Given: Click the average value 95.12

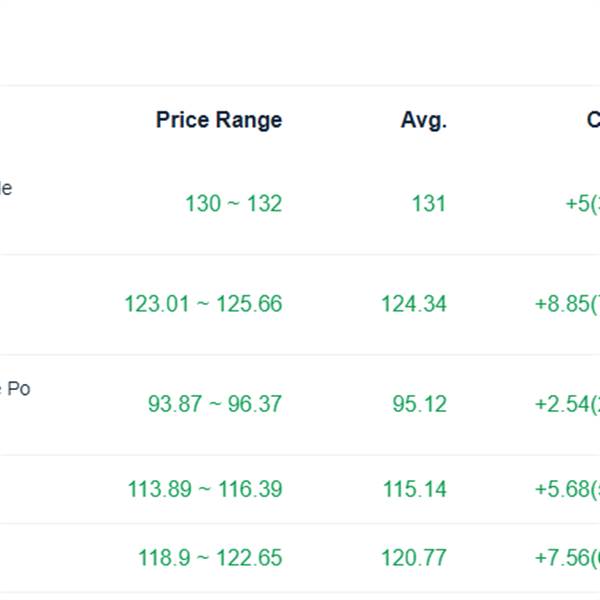Looking at the screenshot, I should (x=419, y=404).
